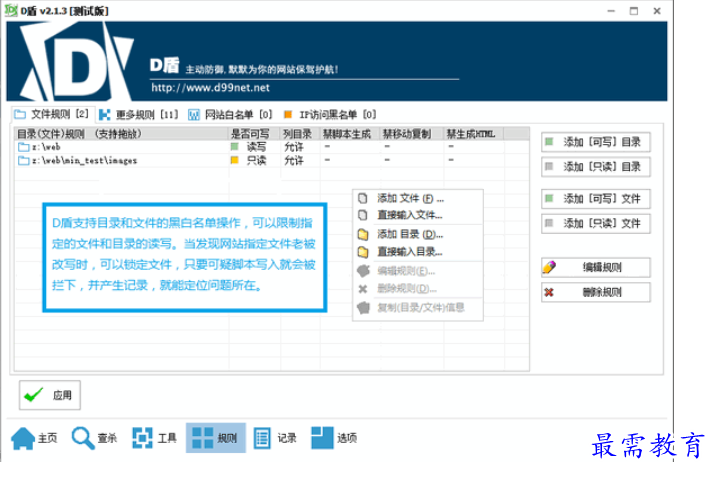Apply changes with 应用 button

coord(50,395)
